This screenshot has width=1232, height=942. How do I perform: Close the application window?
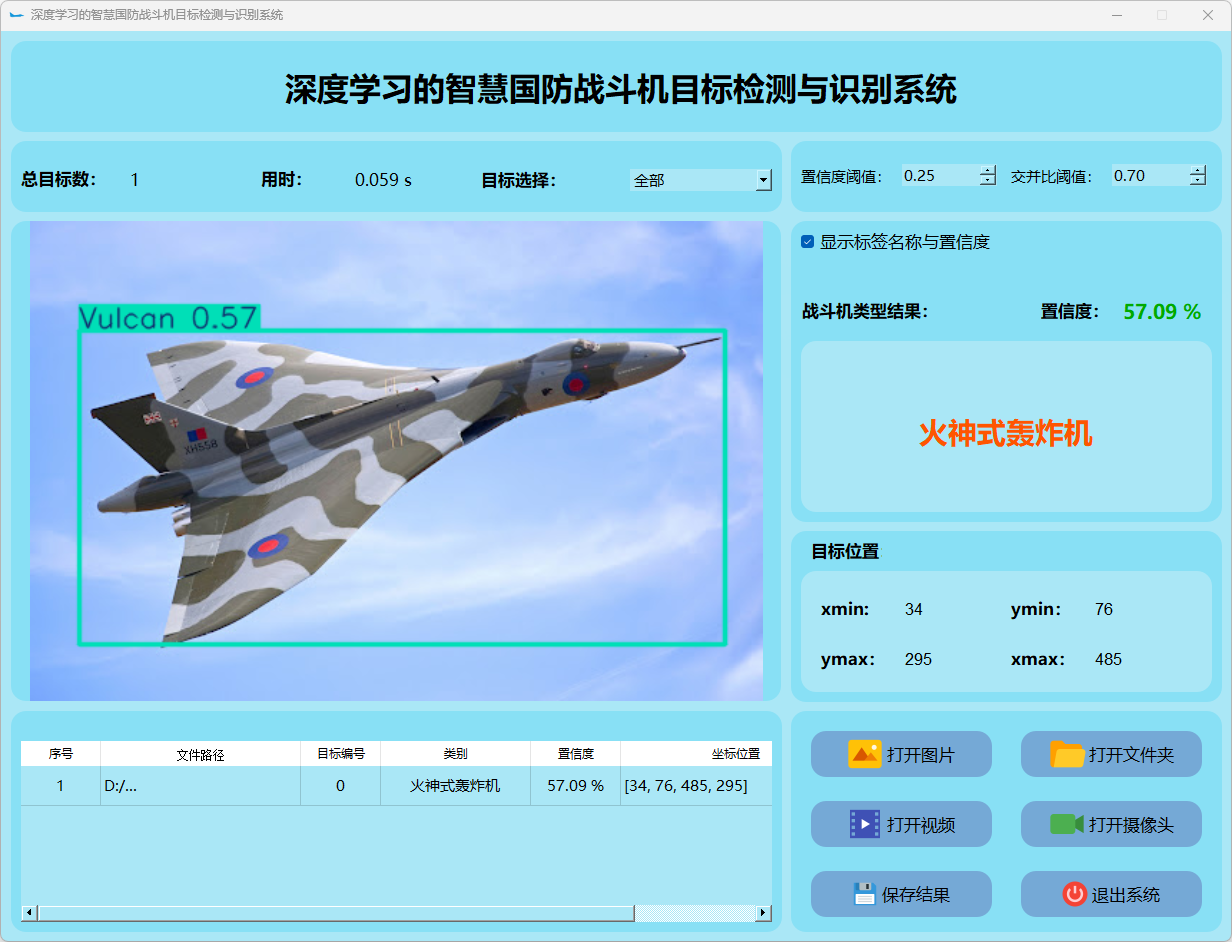click(1208, 15)
